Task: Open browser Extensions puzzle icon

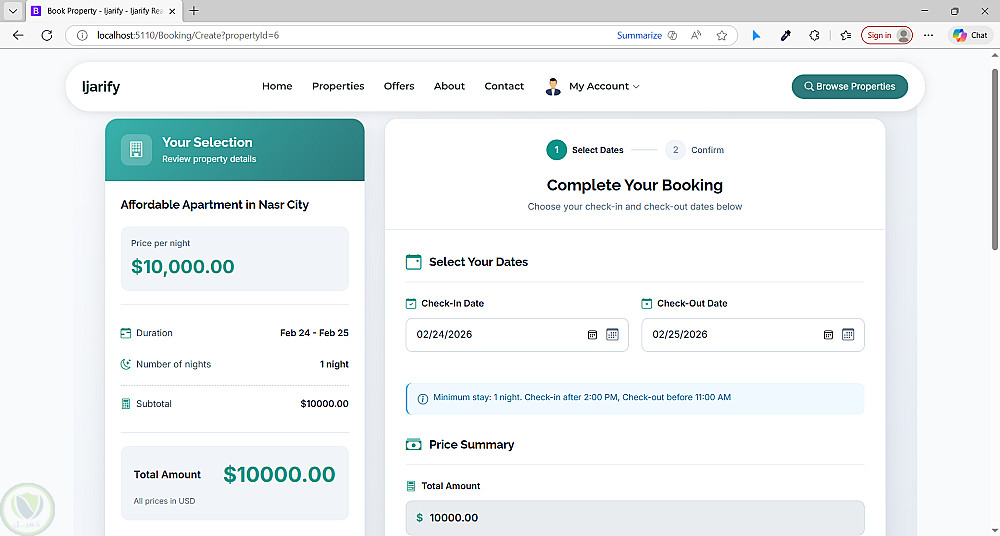Action: coord(814,35)
